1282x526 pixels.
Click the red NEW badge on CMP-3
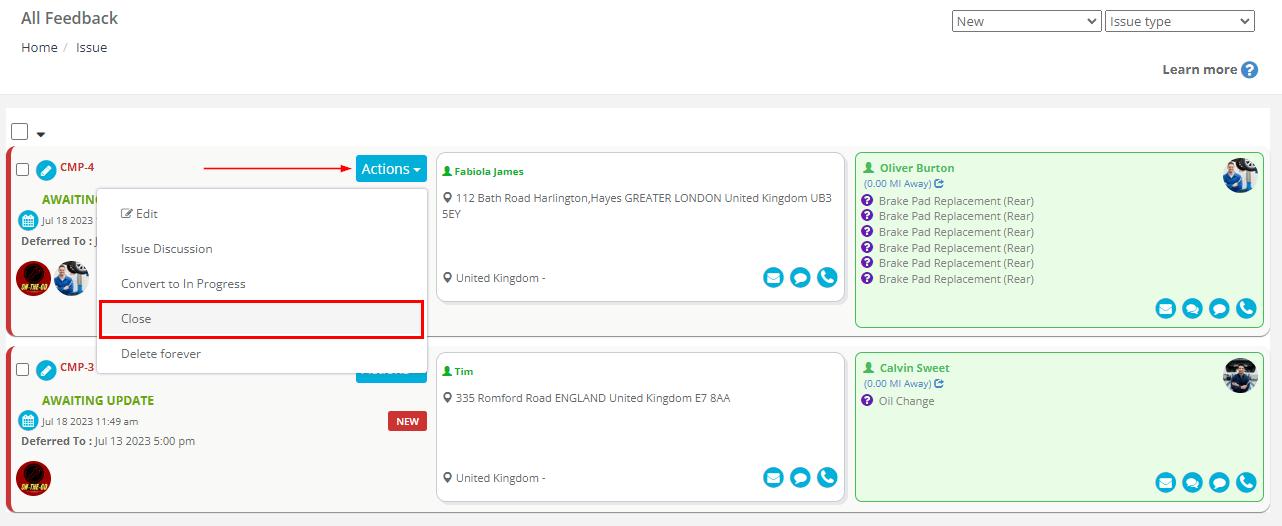pyautogui.click(x=407, y=421)
